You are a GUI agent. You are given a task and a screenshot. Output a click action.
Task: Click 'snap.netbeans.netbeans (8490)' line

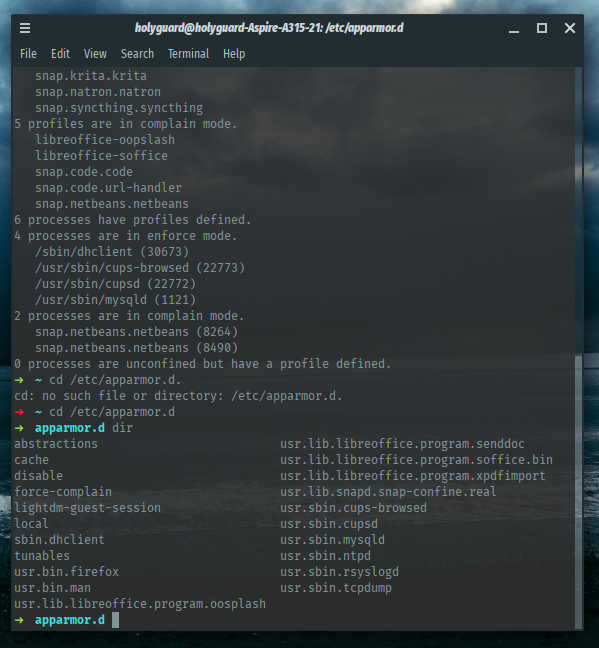(x=136, y=348)
